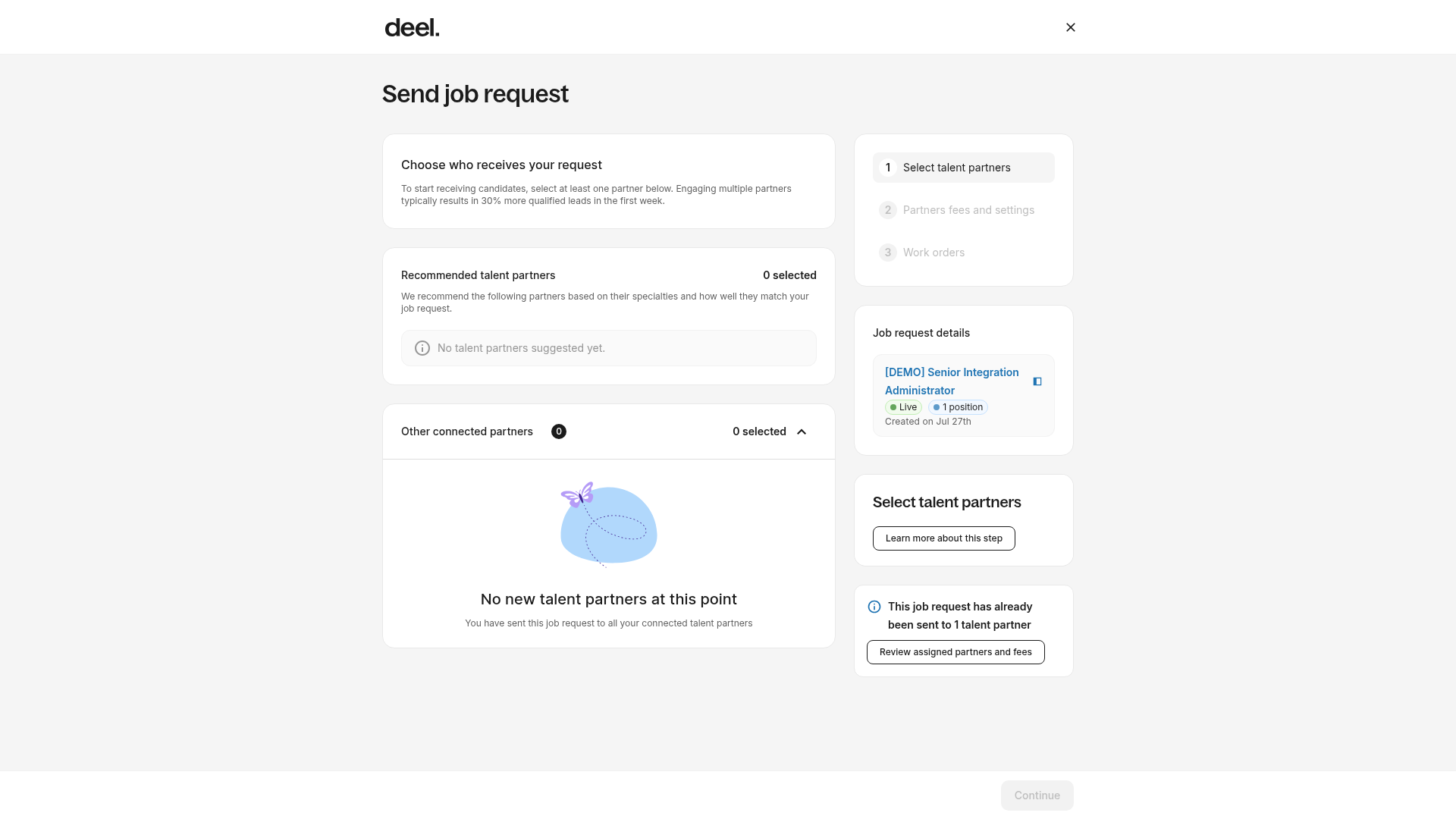Click the deel logo
This screenshot has height=819, width=1456.
click(x=412, y=27)
